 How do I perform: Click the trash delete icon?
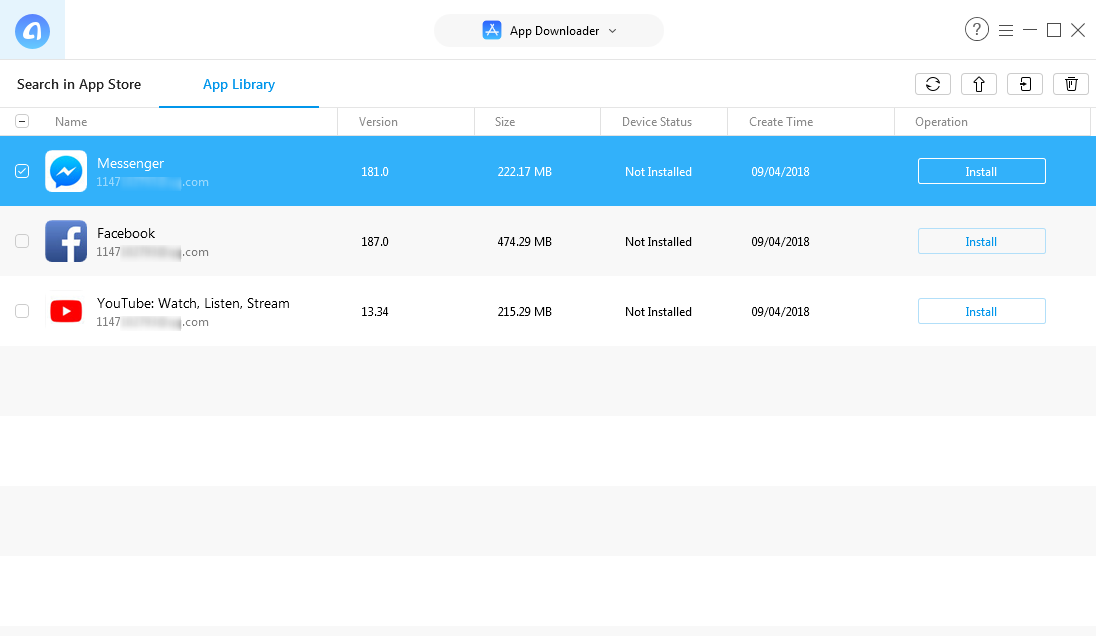pyautogui.click(x=1071, y=84)
